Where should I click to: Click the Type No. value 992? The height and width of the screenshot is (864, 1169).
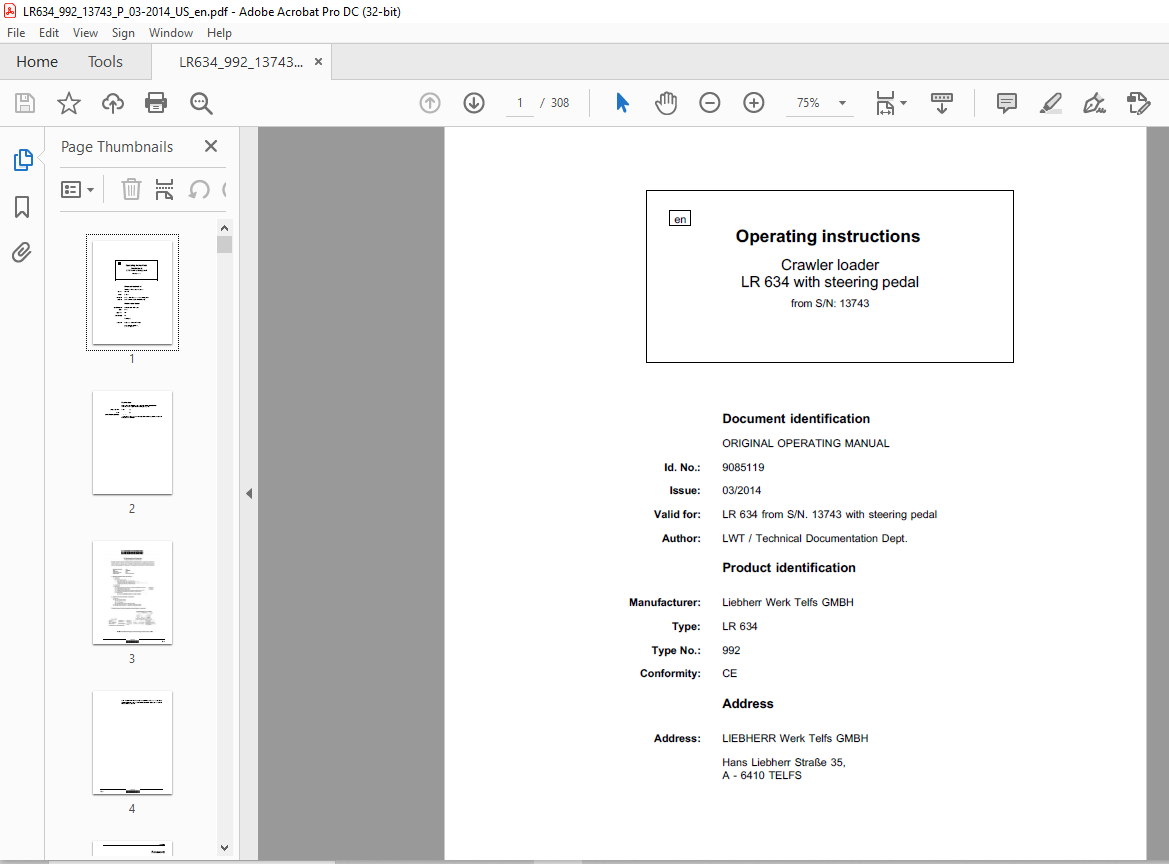[x=731, y=650]
